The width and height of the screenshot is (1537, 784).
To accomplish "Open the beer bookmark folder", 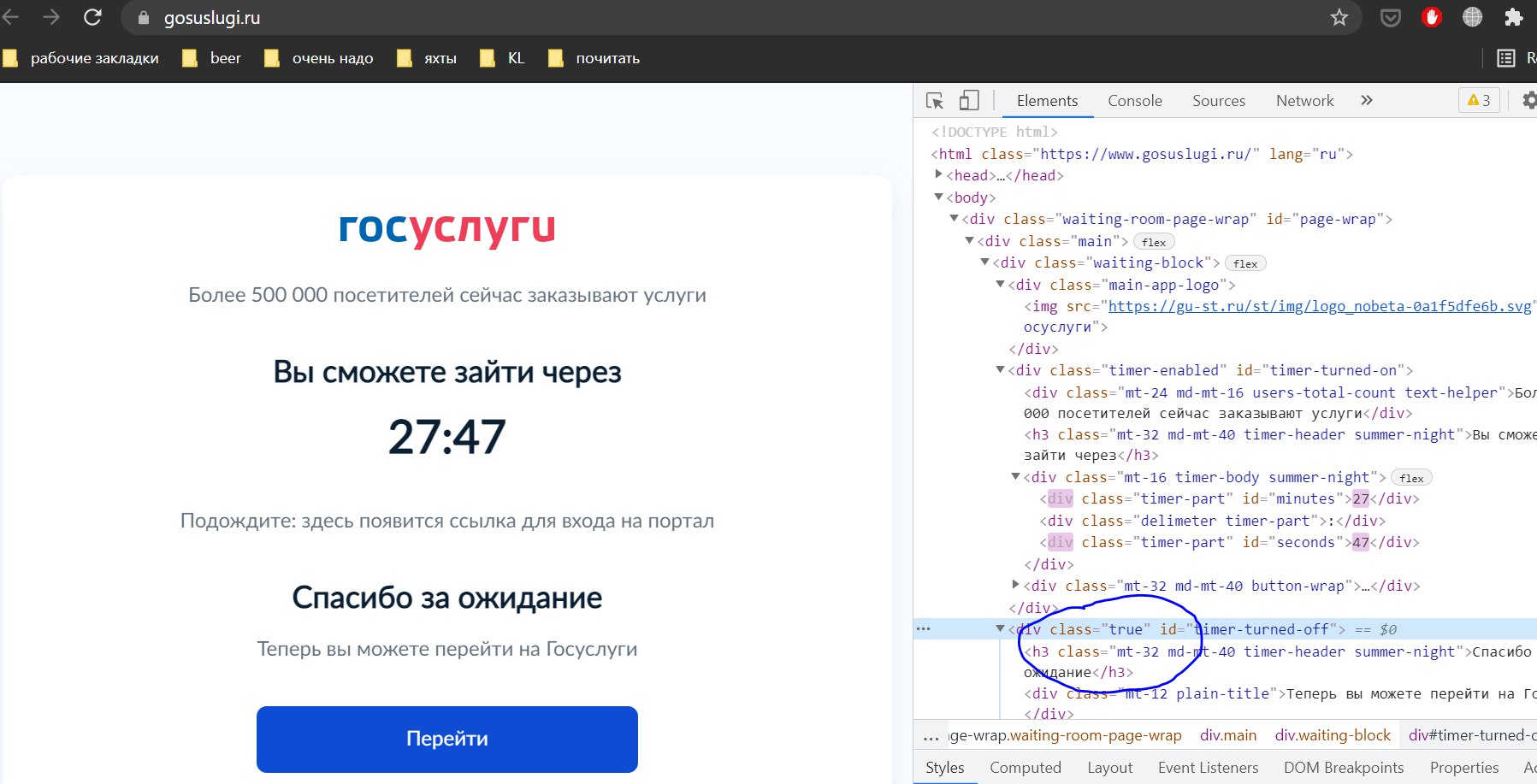I will coord(212,58).
